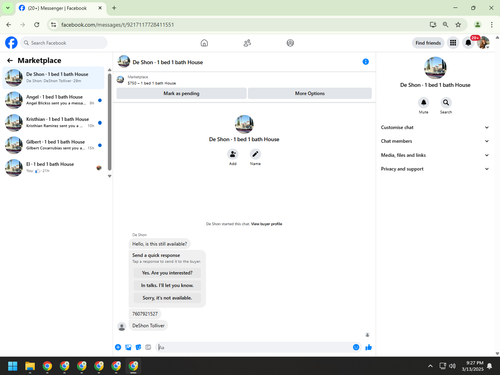
Task: Open the new tab plus button
Action: click(114, 8)
